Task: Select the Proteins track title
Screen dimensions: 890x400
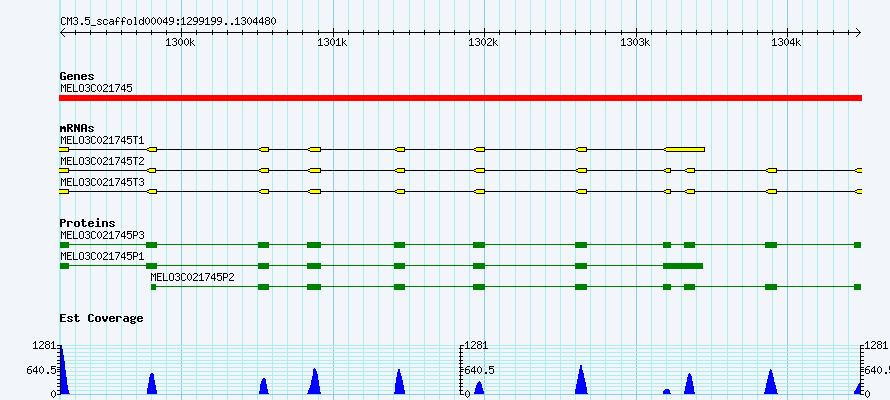Action: pos(87,223)
